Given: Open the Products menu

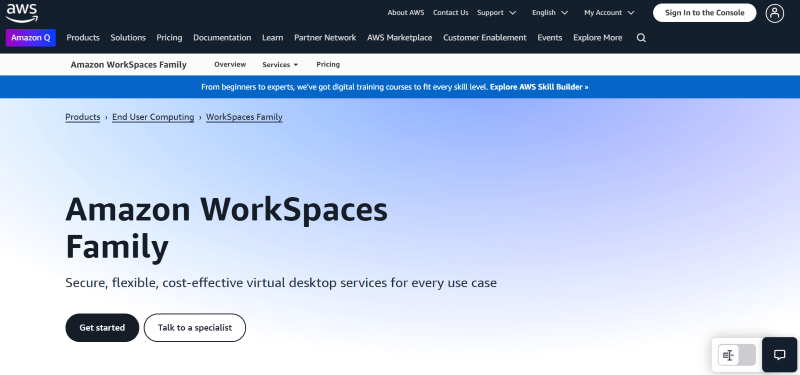Looking at the screenshot, I should pyautogui.click(x=83, y=38).
